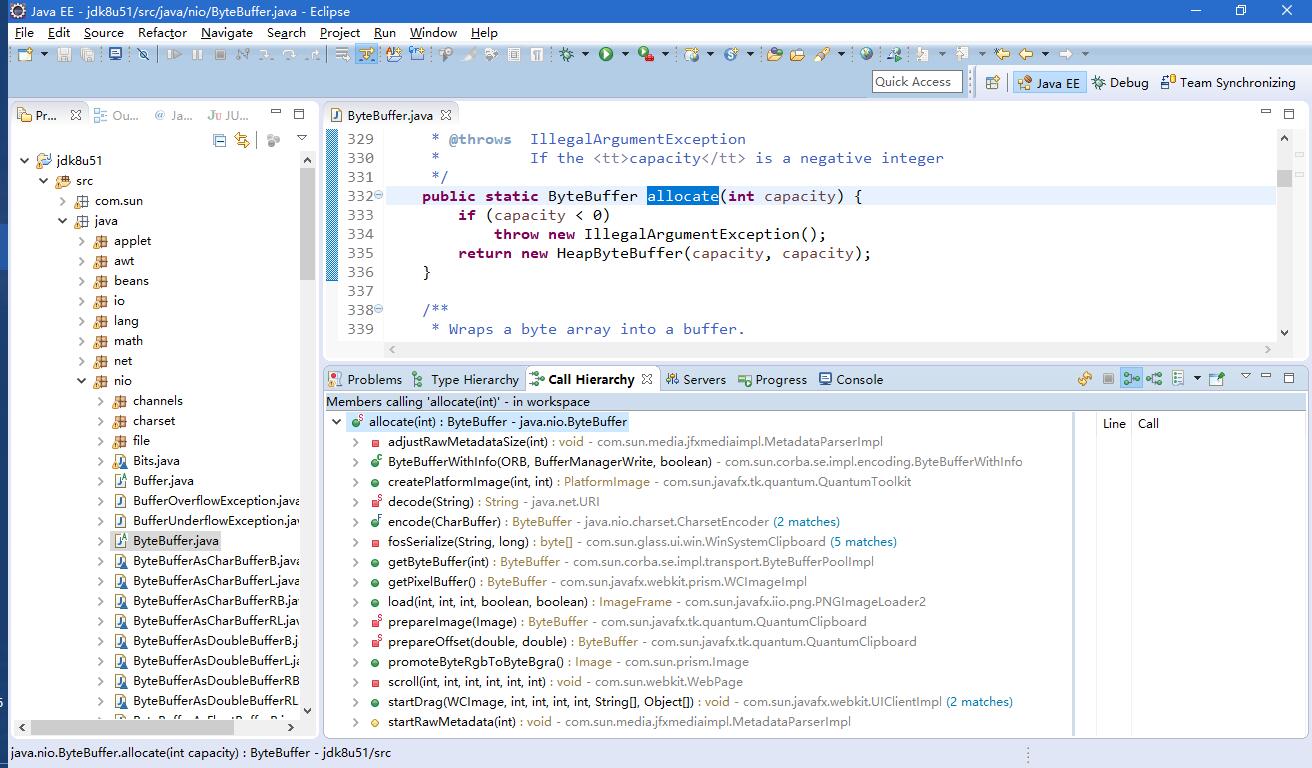The image size is (1312, 768).
Task: Click the Line column header
Action: coord(1114,423)
